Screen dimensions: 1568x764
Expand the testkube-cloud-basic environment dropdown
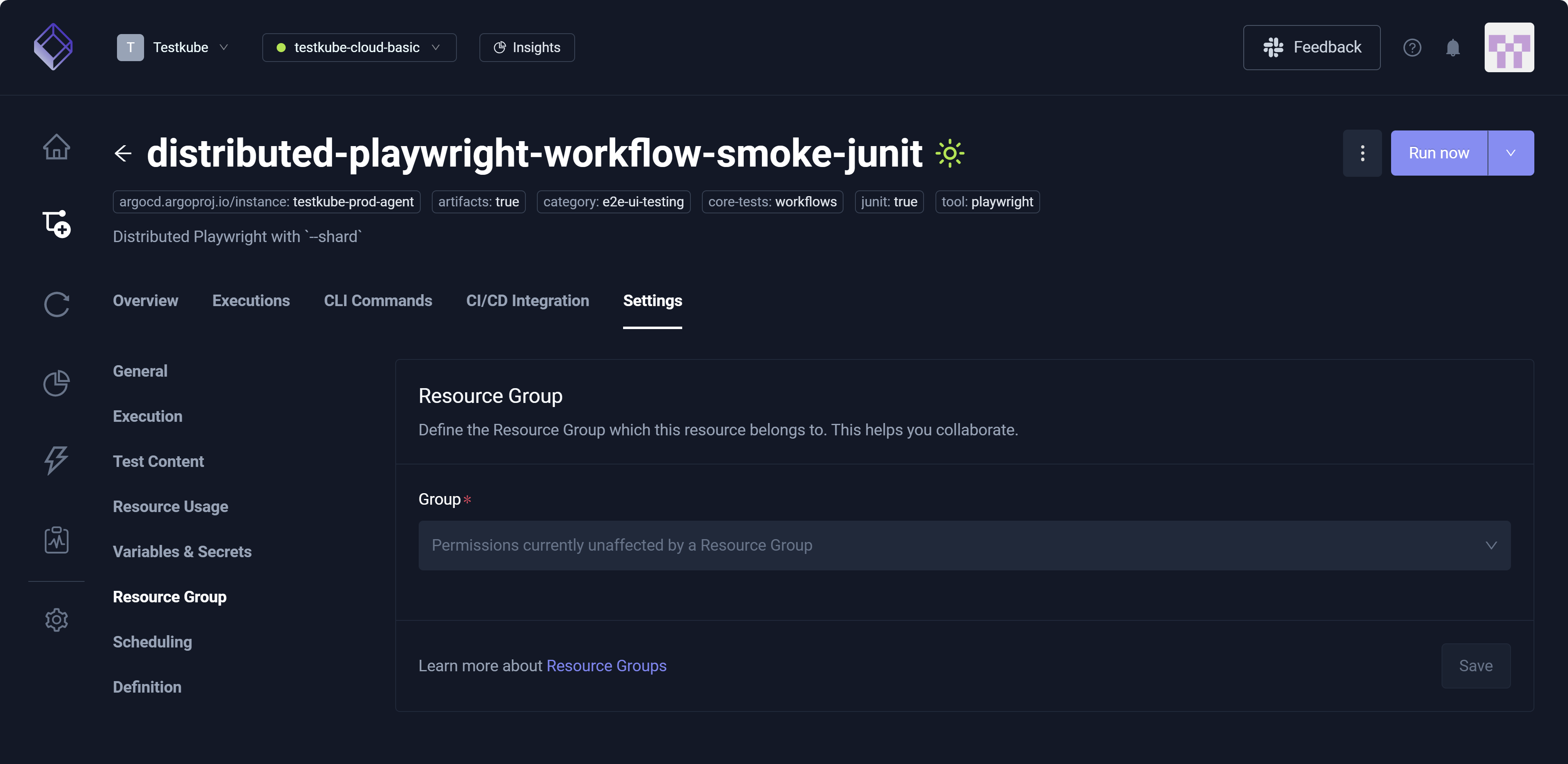tap(358, 48)
